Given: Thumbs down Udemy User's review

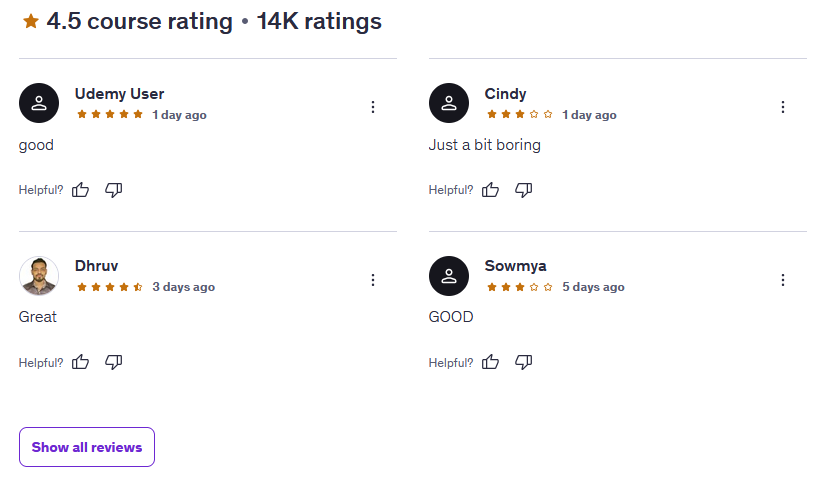Looking at the screenshot, I should click(114, 190).
